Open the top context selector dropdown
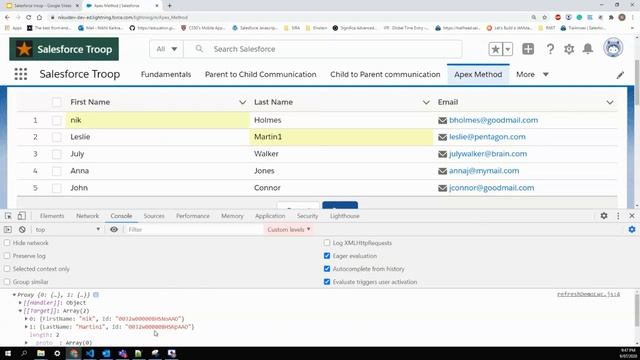Viewport: 640px width, 360px height. [68, 229]
